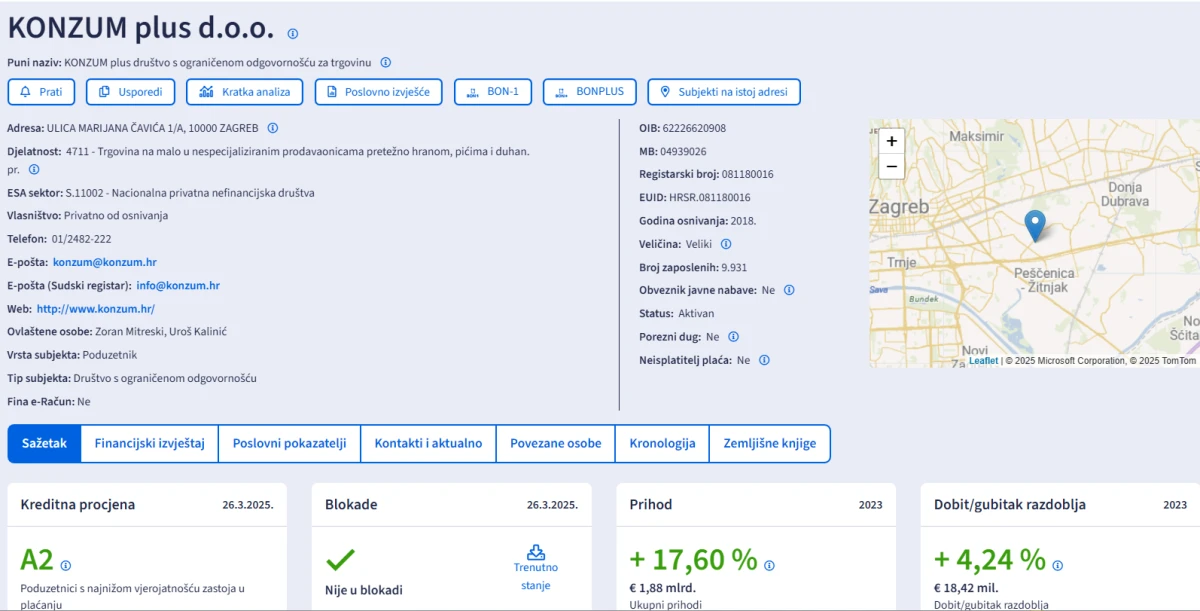Click Broj zaposlenih value 9.931

coord(734,267)
